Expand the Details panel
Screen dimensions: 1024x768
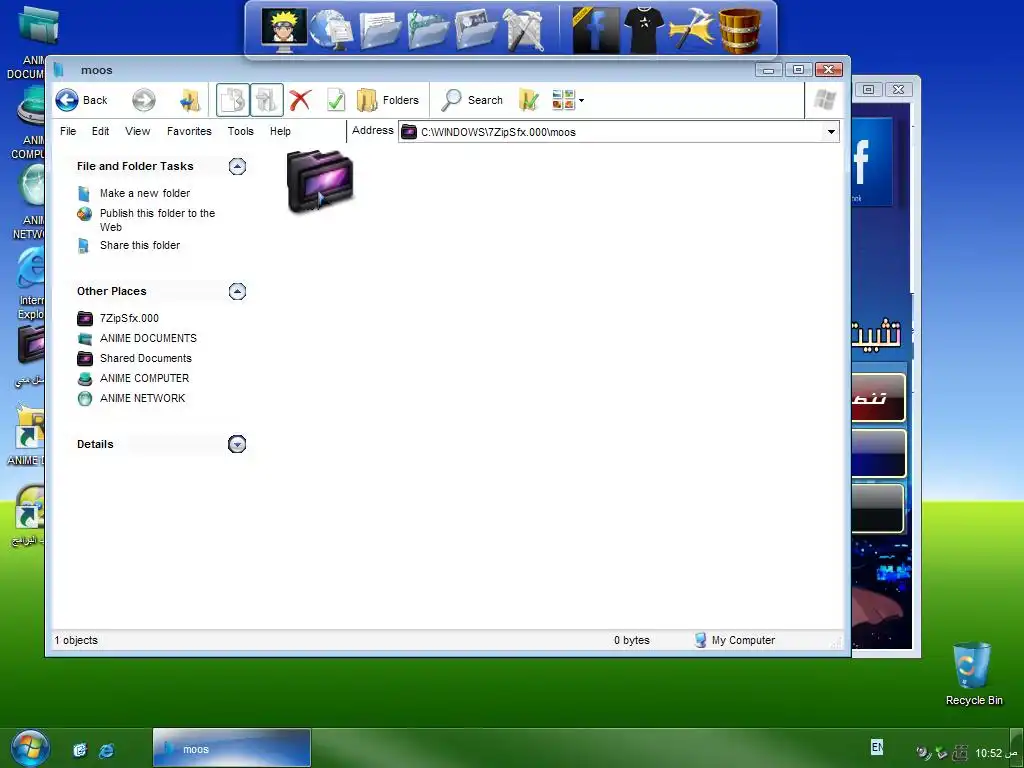click(237, 444)
